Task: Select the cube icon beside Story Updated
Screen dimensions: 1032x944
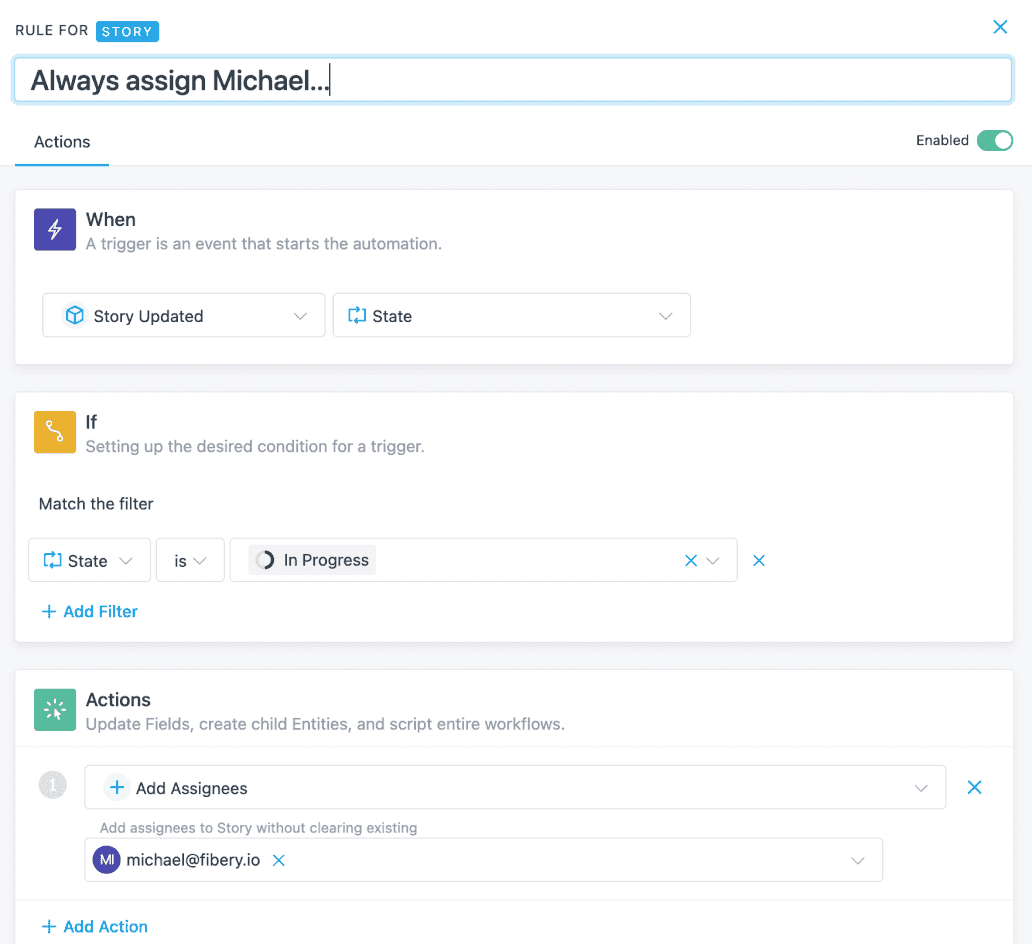Action: click(75, 315)
